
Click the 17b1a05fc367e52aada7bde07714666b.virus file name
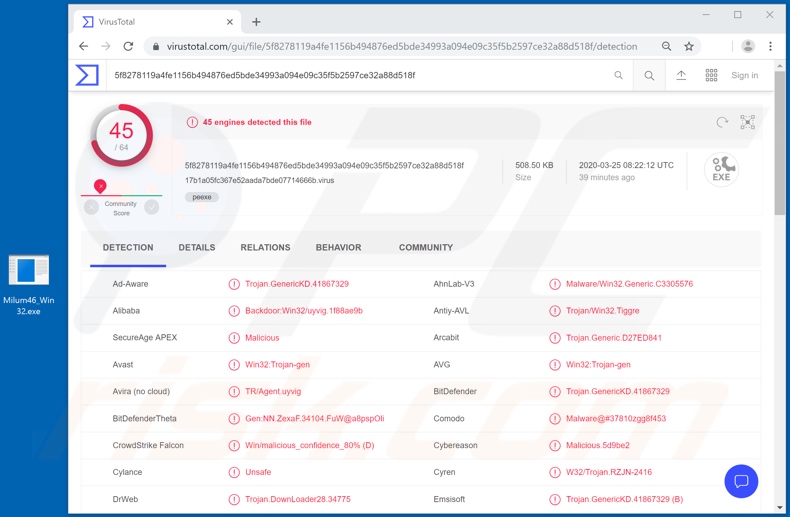pos(259,180)
